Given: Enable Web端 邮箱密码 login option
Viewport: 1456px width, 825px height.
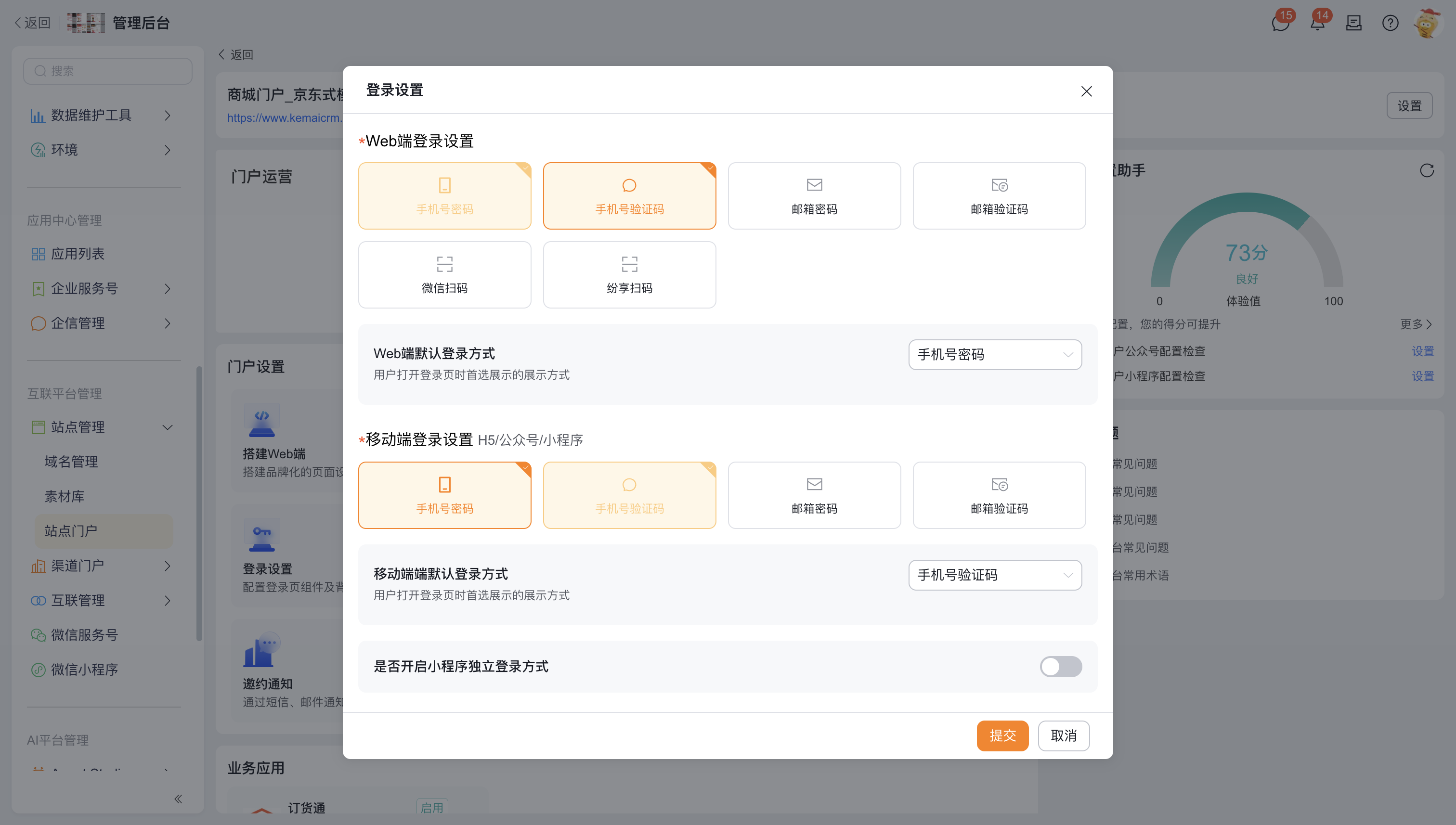Looking at the screenshot, I should coord(814,196).
